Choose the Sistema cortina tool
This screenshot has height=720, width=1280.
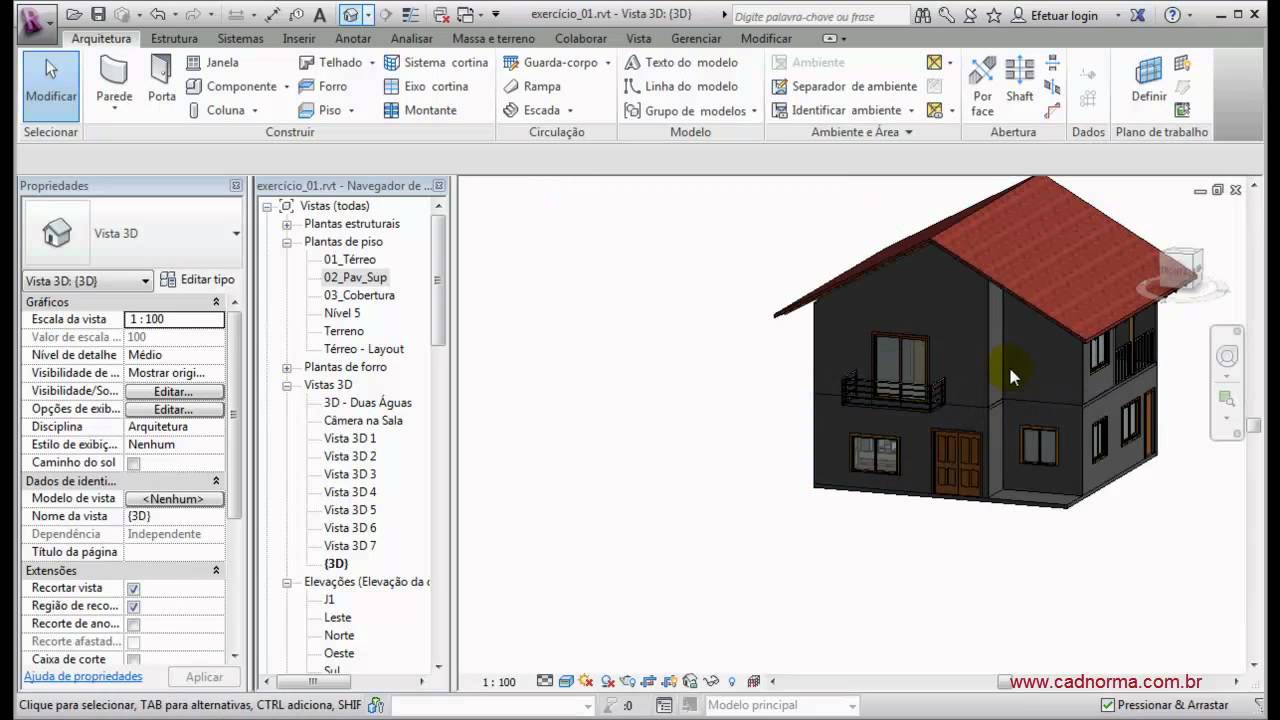436,62
